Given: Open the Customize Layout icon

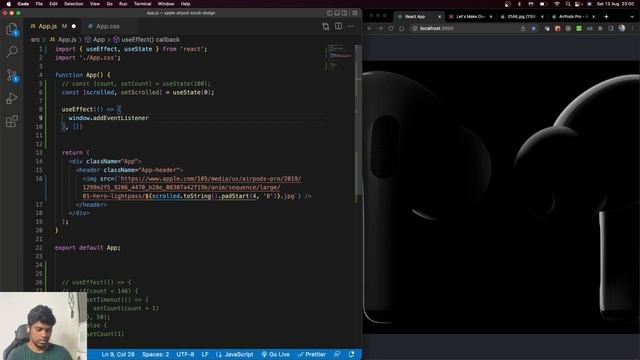Looking at the screenshot, I should [355, 13].
